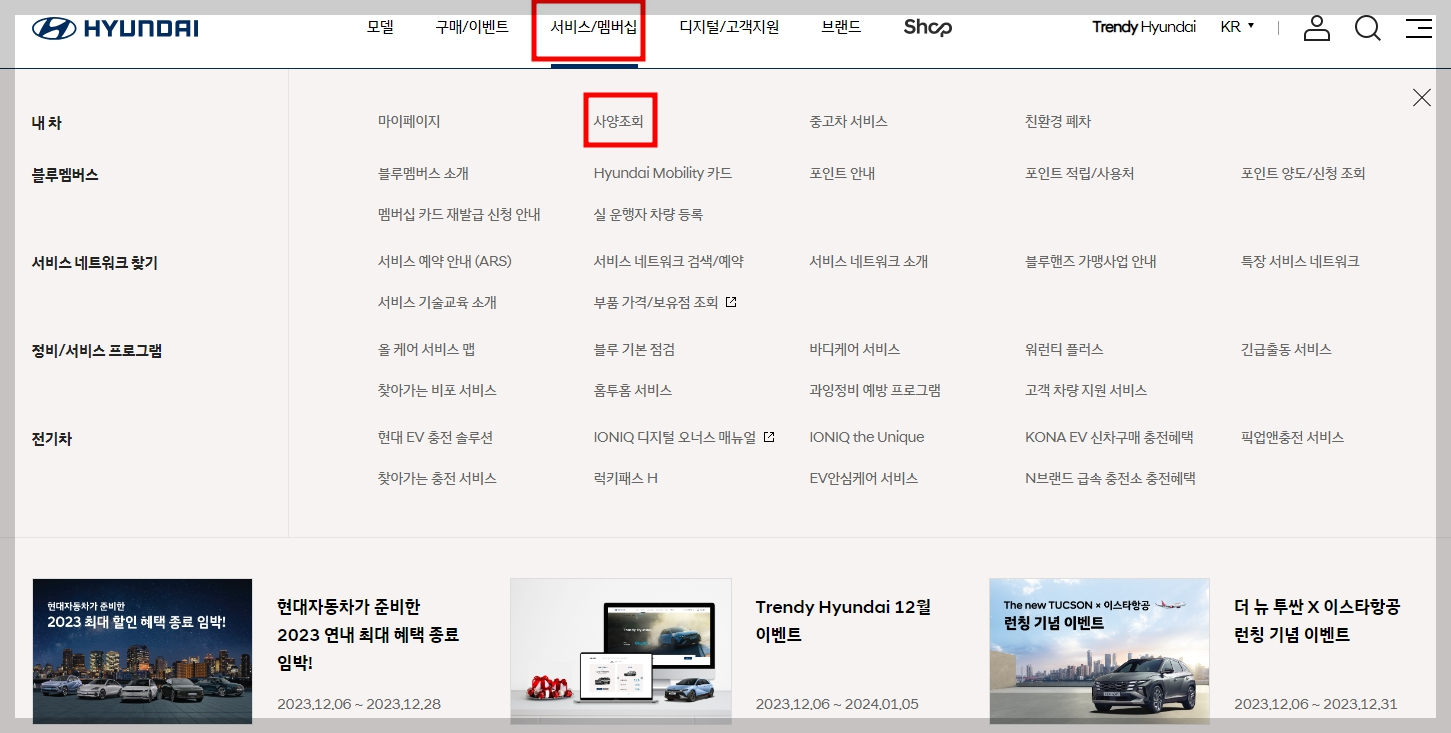The height and width of the screenshot is (733, 1451).
Task: Expand the KR language dropdown
Action: (x=1237, y=27)
